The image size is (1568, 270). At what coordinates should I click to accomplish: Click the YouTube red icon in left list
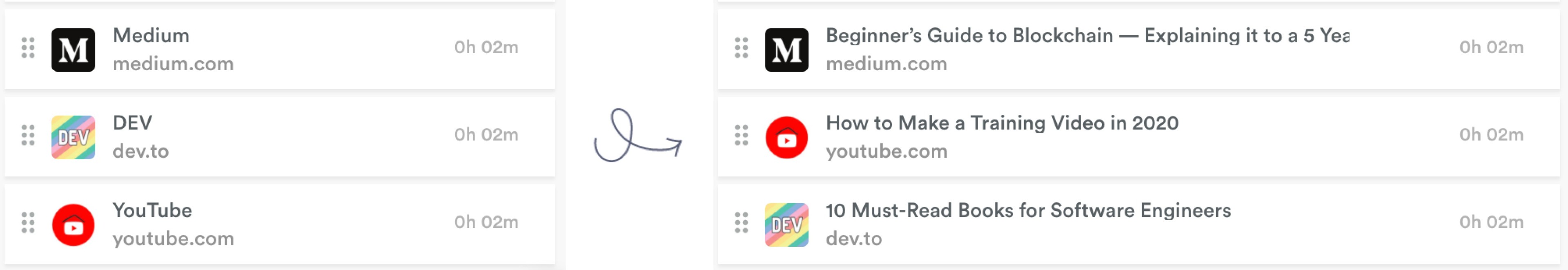73,225
